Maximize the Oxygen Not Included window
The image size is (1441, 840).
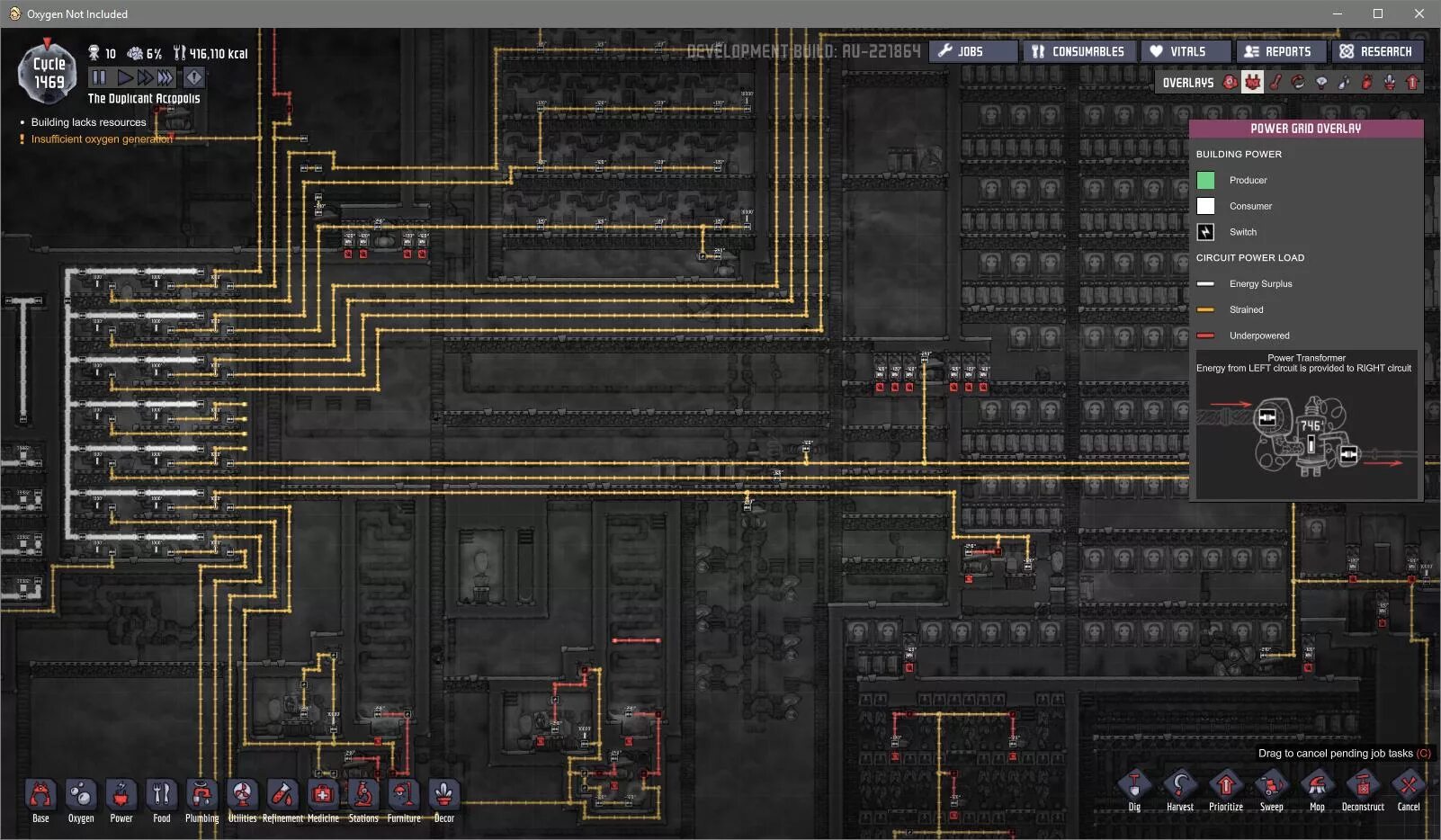pos(1377,13)
